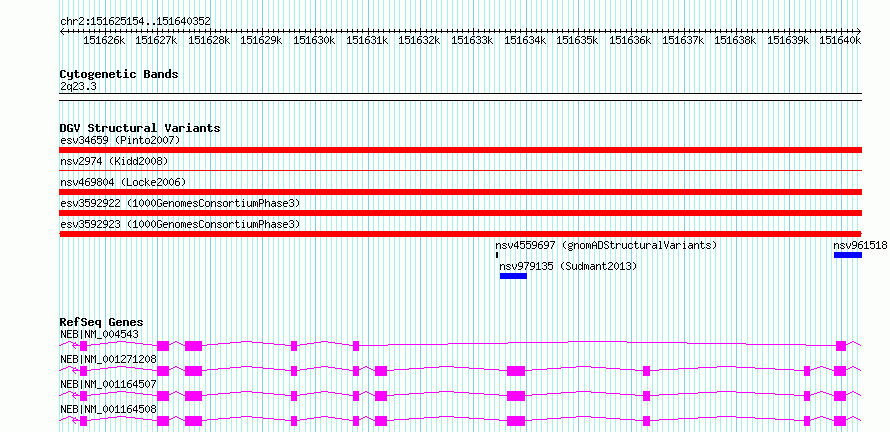Viewport: 890px width, 432px height.
Task: Select the 151629k ruler label
Action: [262, 40]
